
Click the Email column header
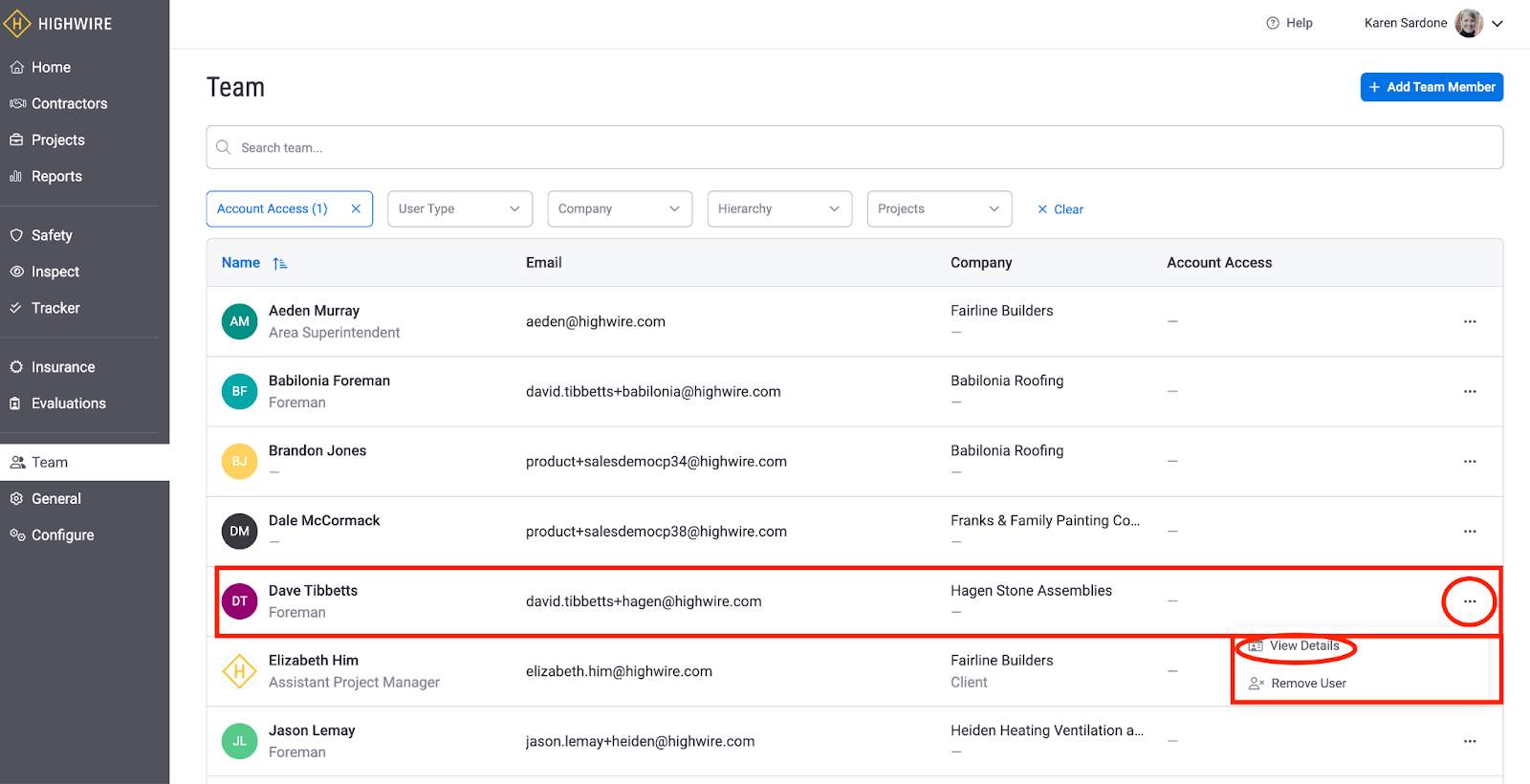(544, 262)
